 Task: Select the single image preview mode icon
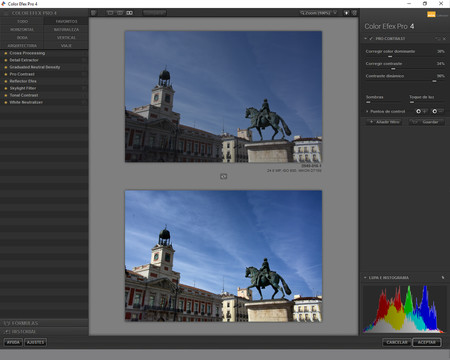110,13
